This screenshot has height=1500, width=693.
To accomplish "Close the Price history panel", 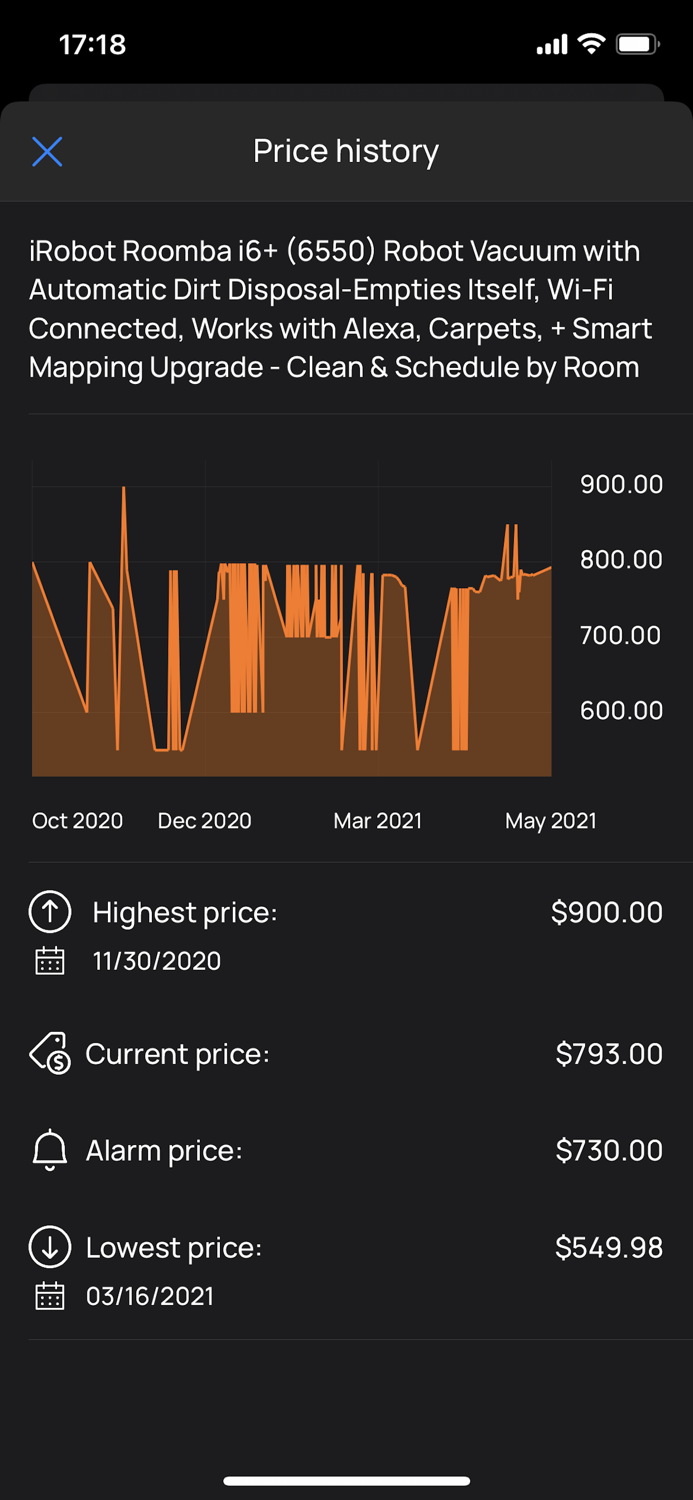I will [47, 151].
